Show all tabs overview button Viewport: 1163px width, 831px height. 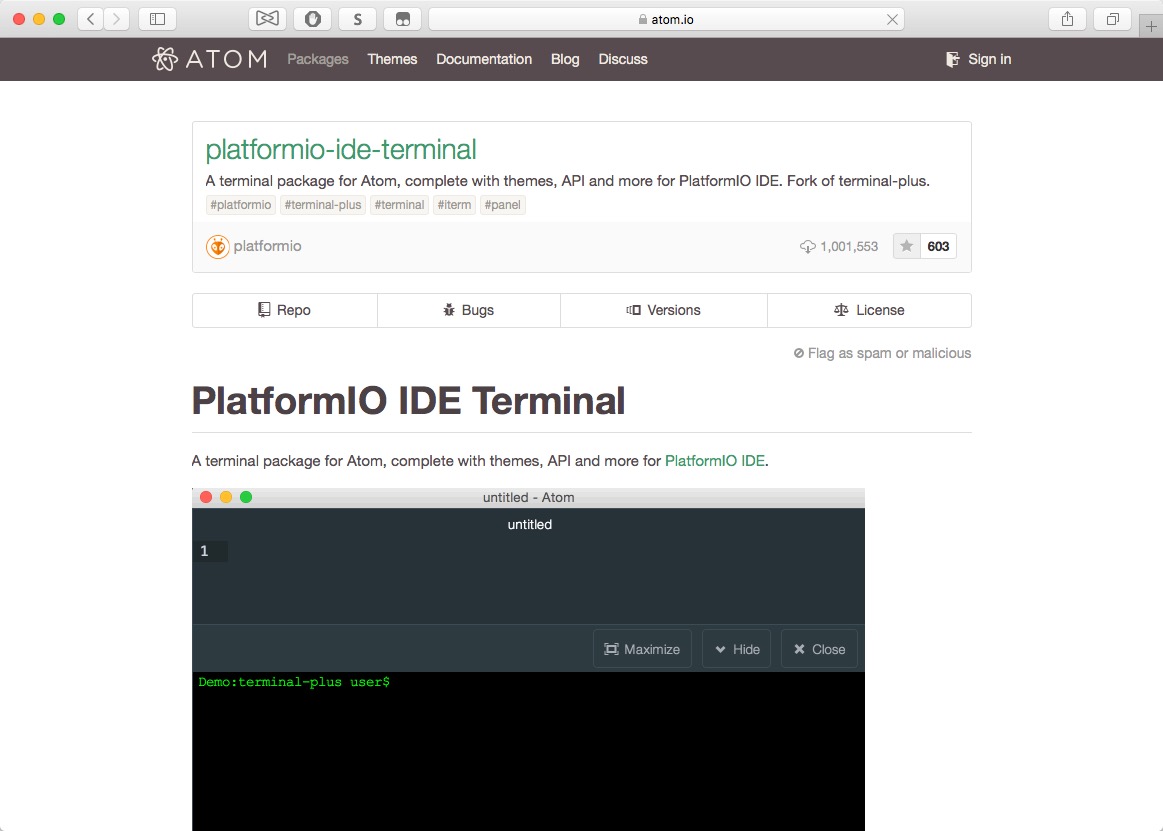[x=1113, y=19]
